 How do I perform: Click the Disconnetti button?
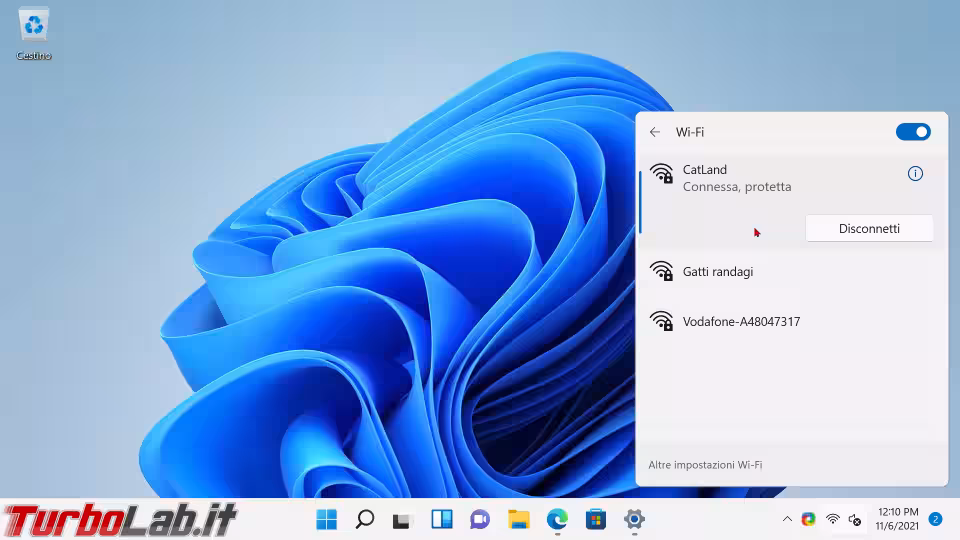click(869, 229)
